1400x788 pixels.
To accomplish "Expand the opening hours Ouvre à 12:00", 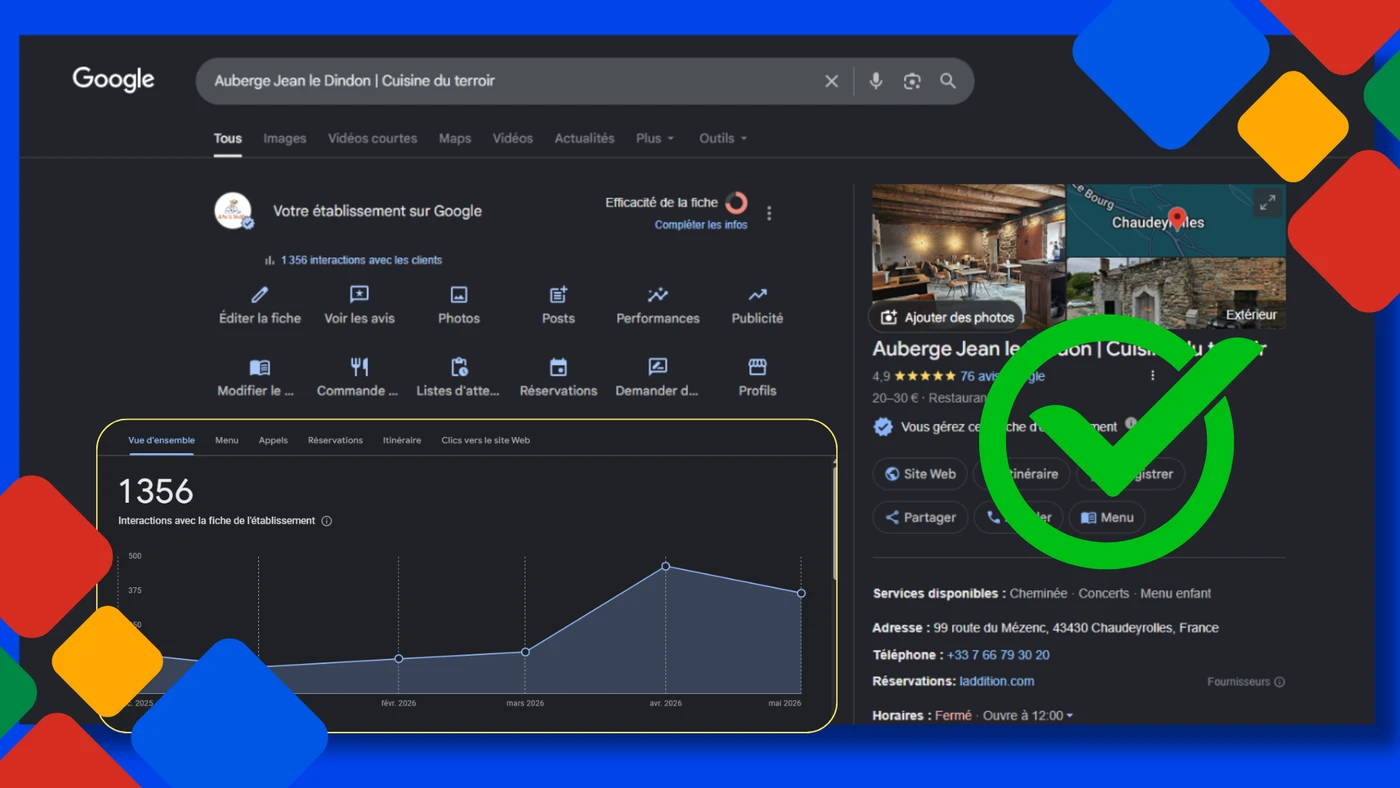I will point(1028,716).
